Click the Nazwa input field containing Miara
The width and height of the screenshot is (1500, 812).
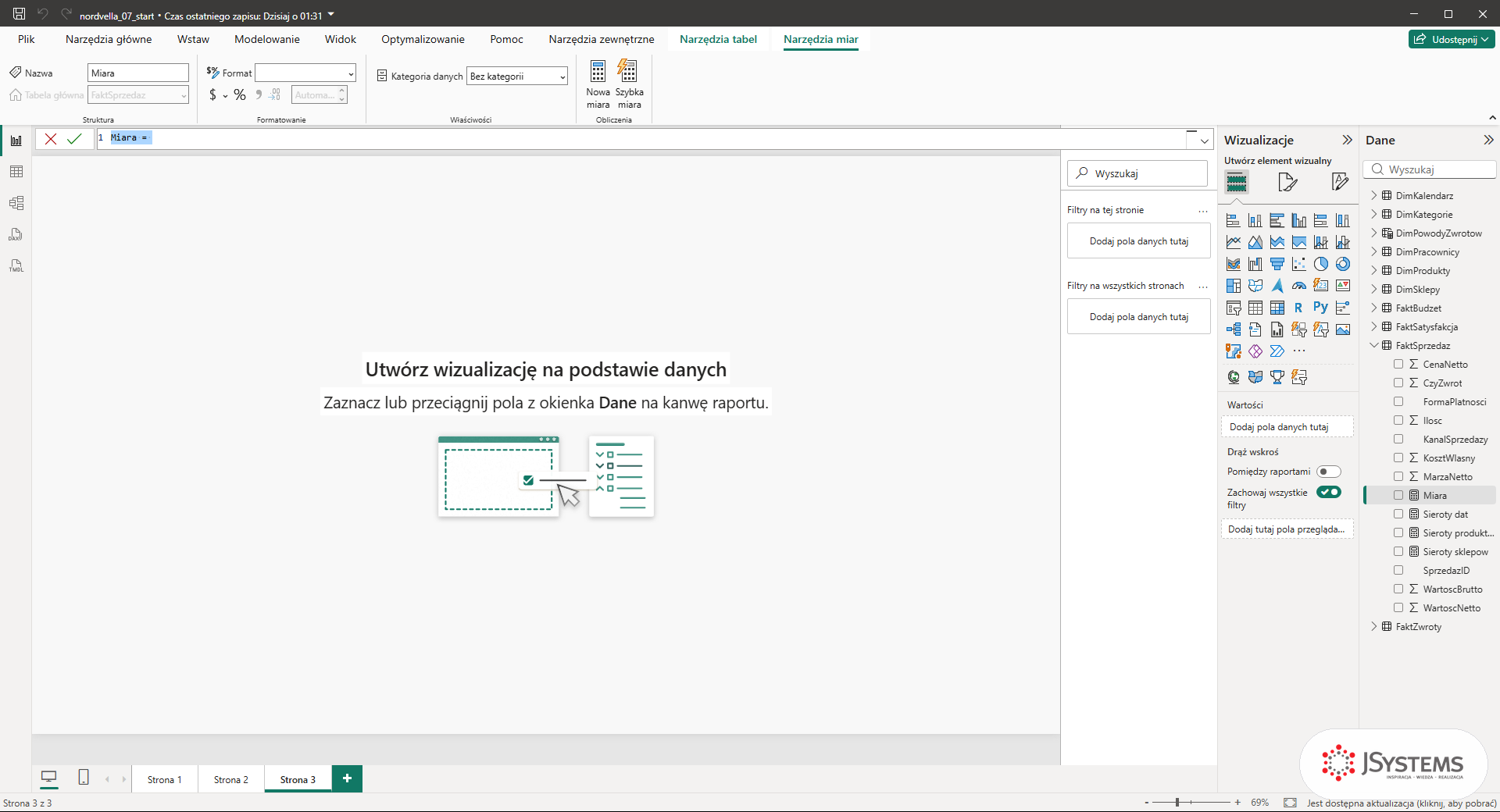138,73
